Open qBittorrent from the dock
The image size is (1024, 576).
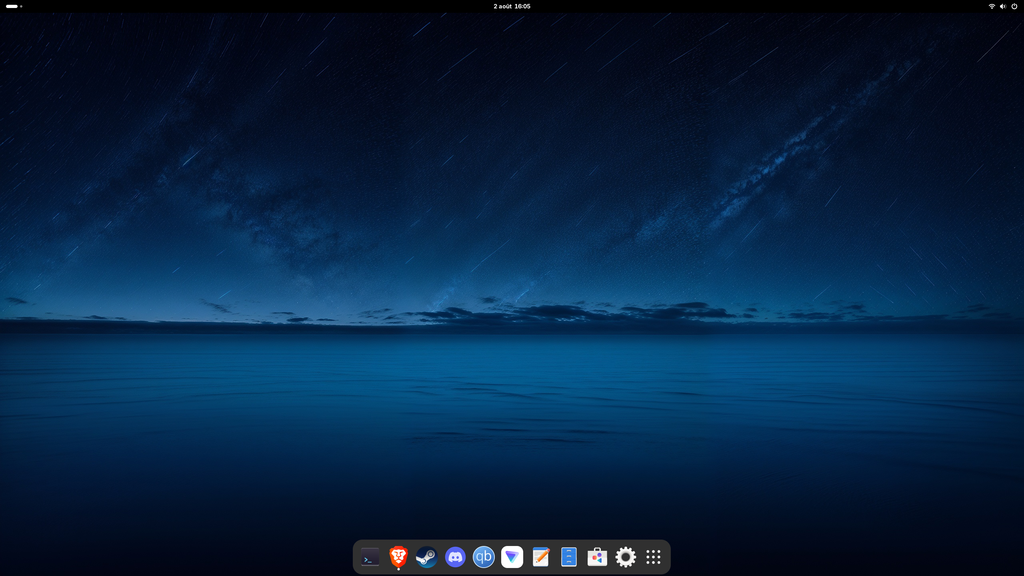pos(484,557)
